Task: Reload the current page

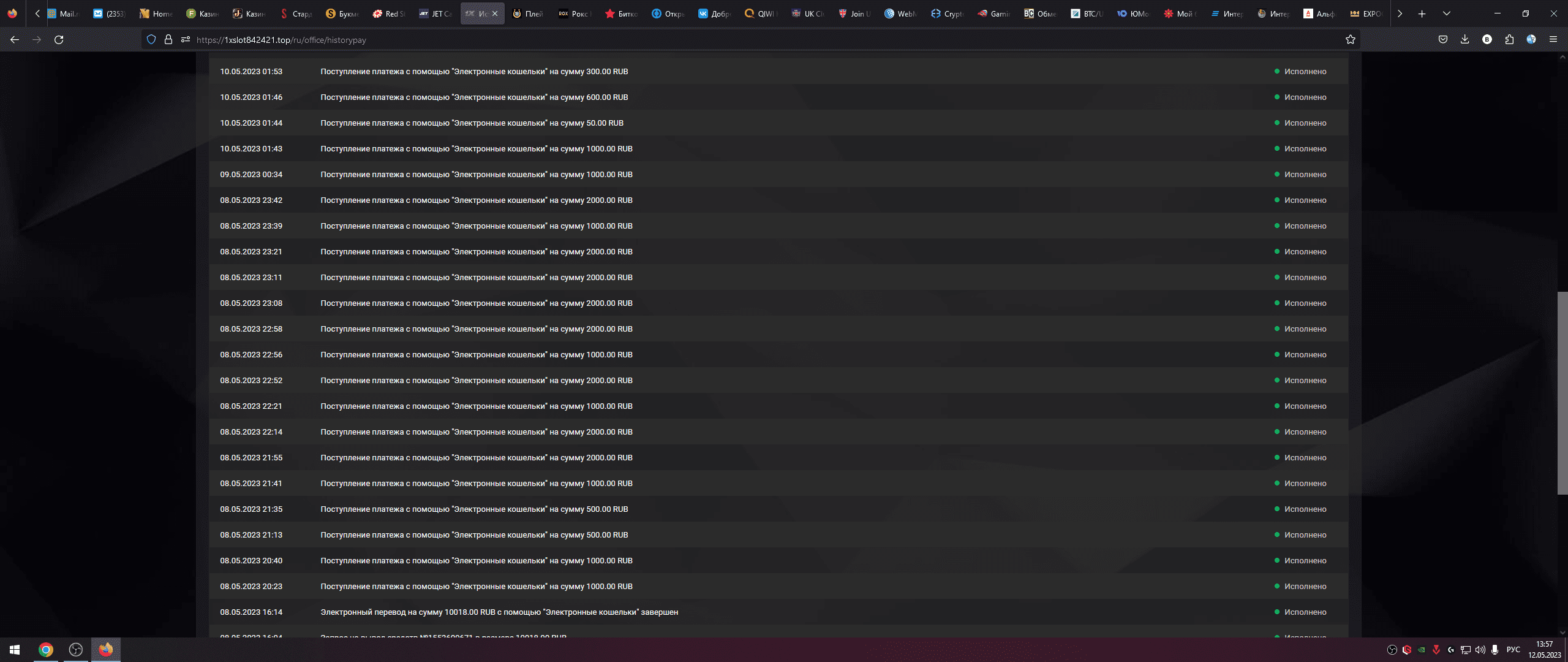Action: point(59,40)
